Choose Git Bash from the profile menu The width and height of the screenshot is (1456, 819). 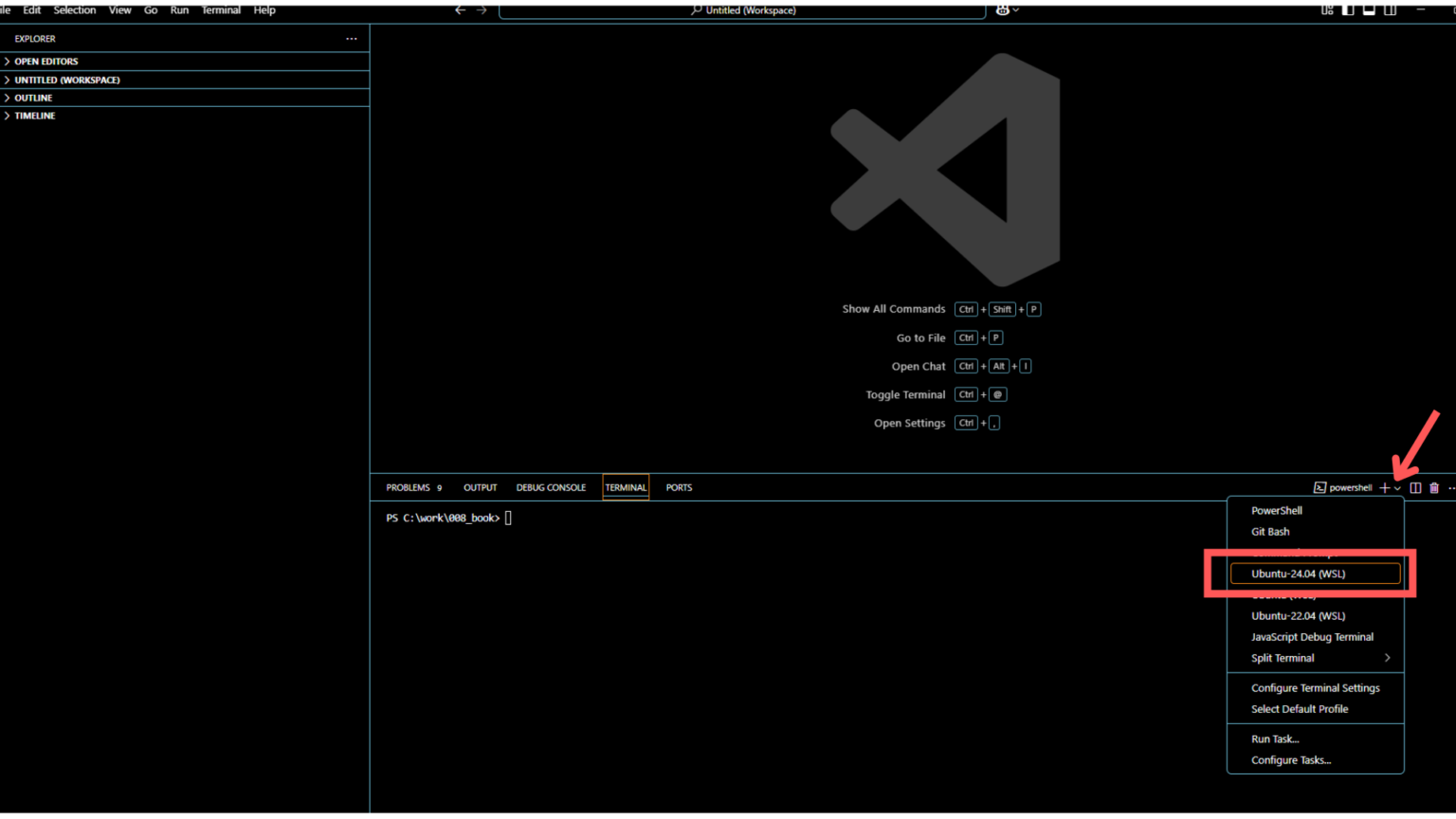[1316, 532]
